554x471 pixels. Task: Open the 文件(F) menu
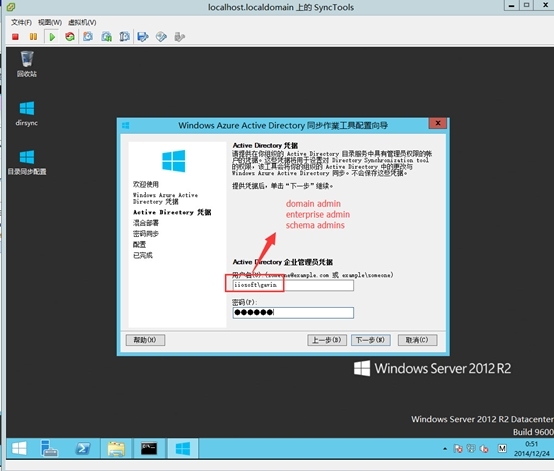(21, 22)
